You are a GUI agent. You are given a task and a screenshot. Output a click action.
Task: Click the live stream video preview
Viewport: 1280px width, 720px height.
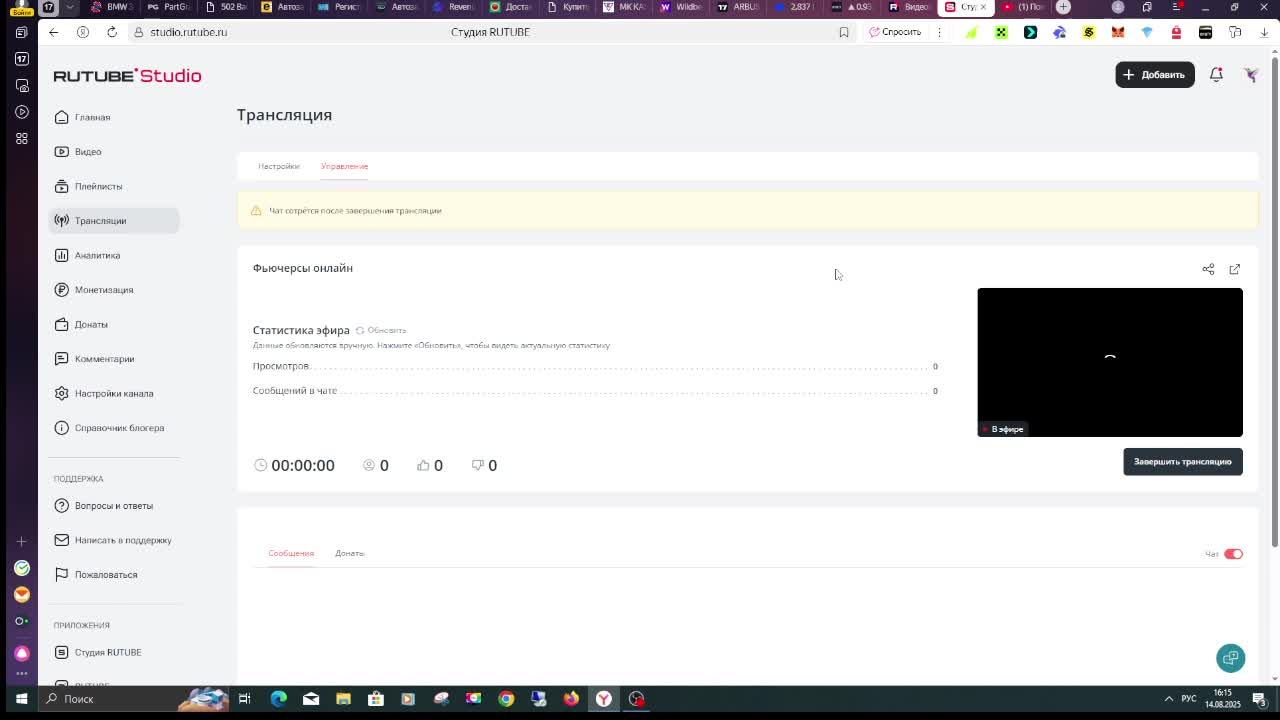(x=1110, y=362)
